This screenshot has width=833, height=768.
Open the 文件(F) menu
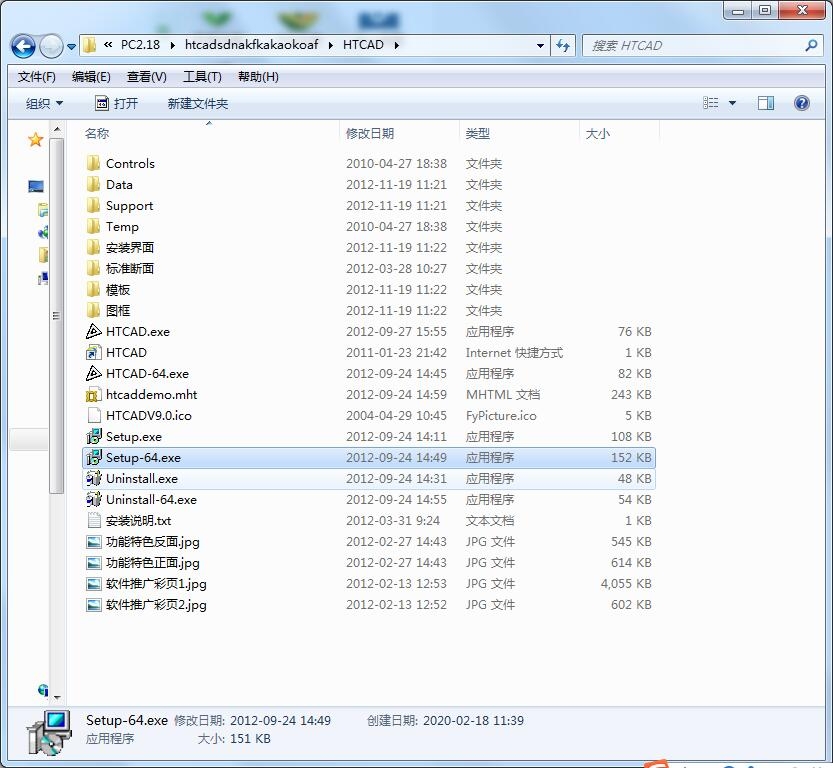[x=36, y=77]
